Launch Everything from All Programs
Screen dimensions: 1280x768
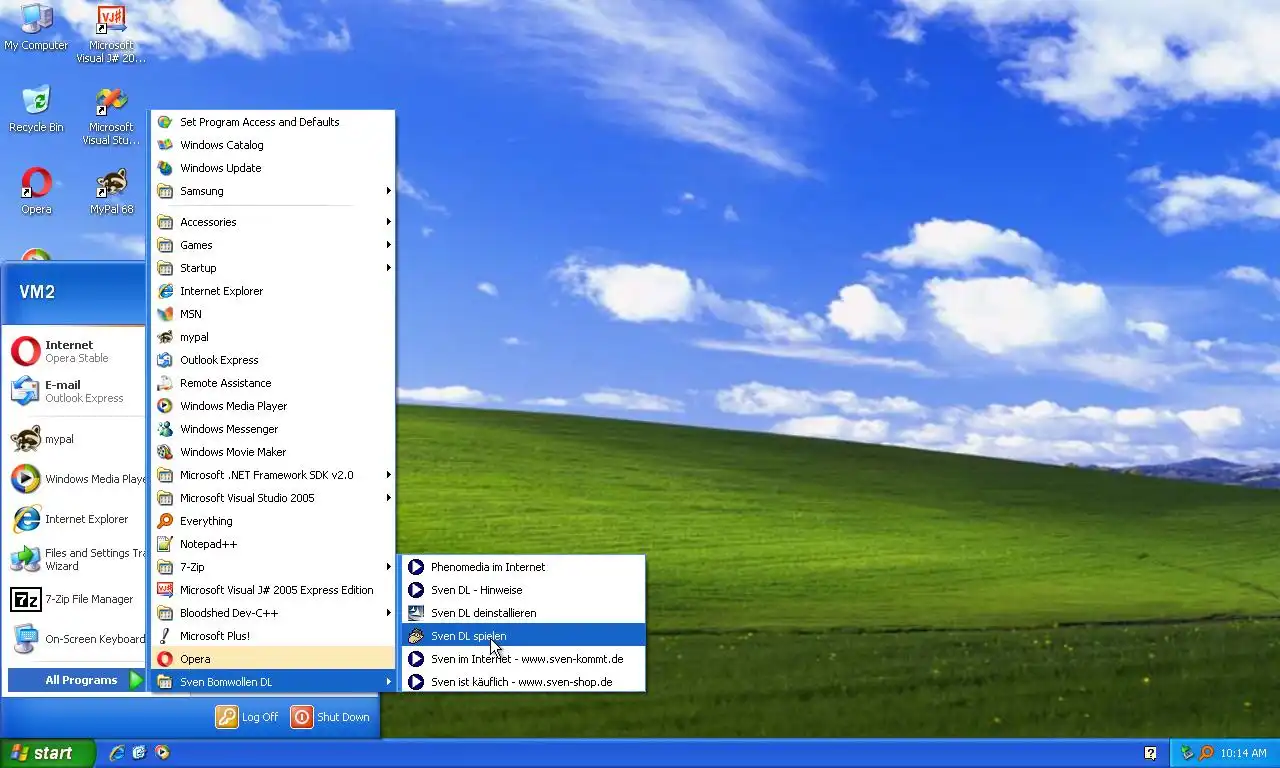[x=273, y=521]
